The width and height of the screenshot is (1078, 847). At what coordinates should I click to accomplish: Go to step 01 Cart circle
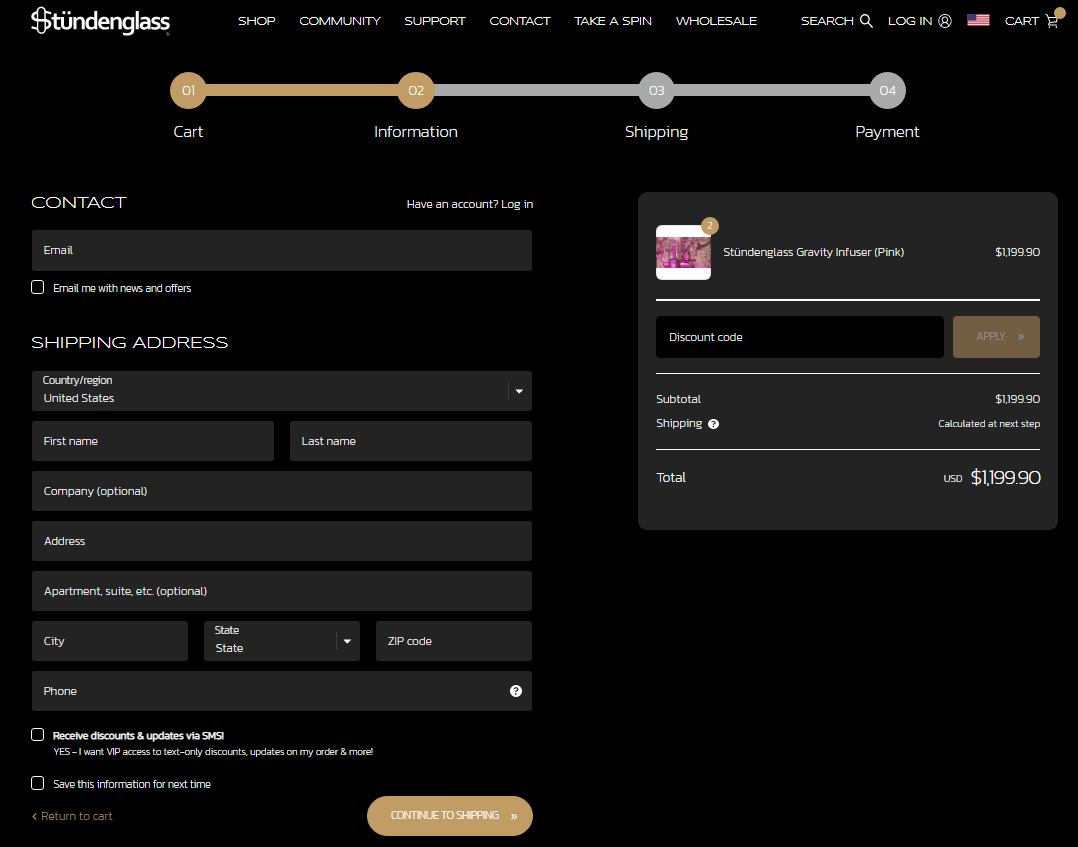pos(188,91)
